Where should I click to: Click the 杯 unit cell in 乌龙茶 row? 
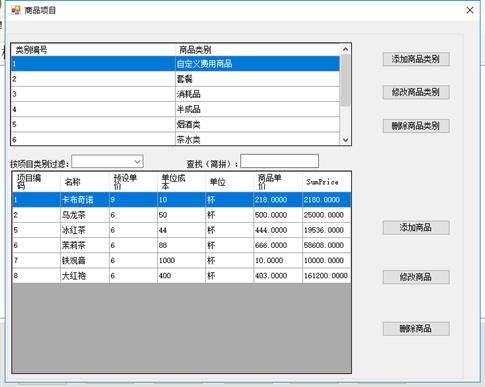230,215
